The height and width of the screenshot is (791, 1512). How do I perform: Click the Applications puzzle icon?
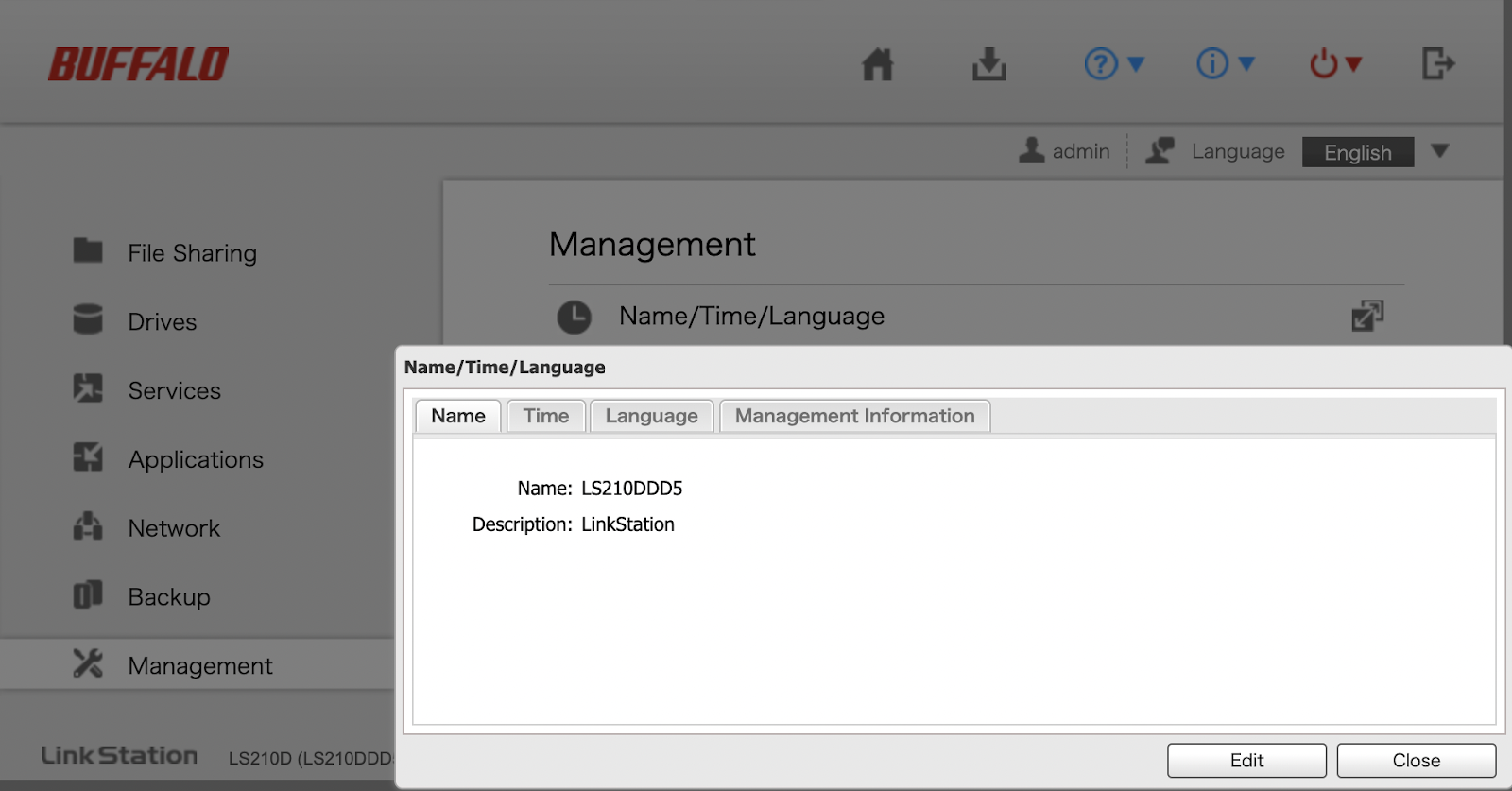click(88, 456)
